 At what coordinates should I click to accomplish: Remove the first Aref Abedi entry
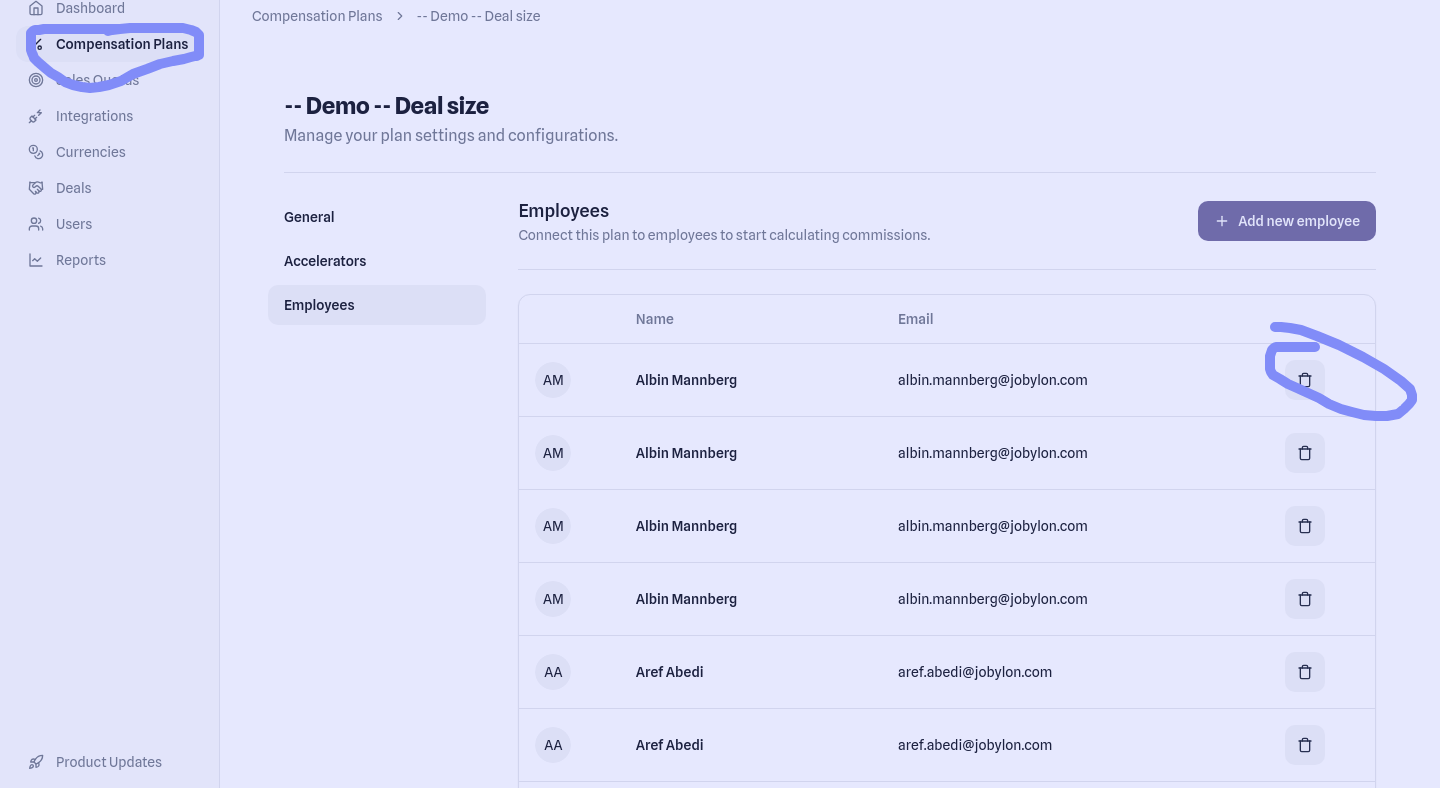[x=1304, y=672]
